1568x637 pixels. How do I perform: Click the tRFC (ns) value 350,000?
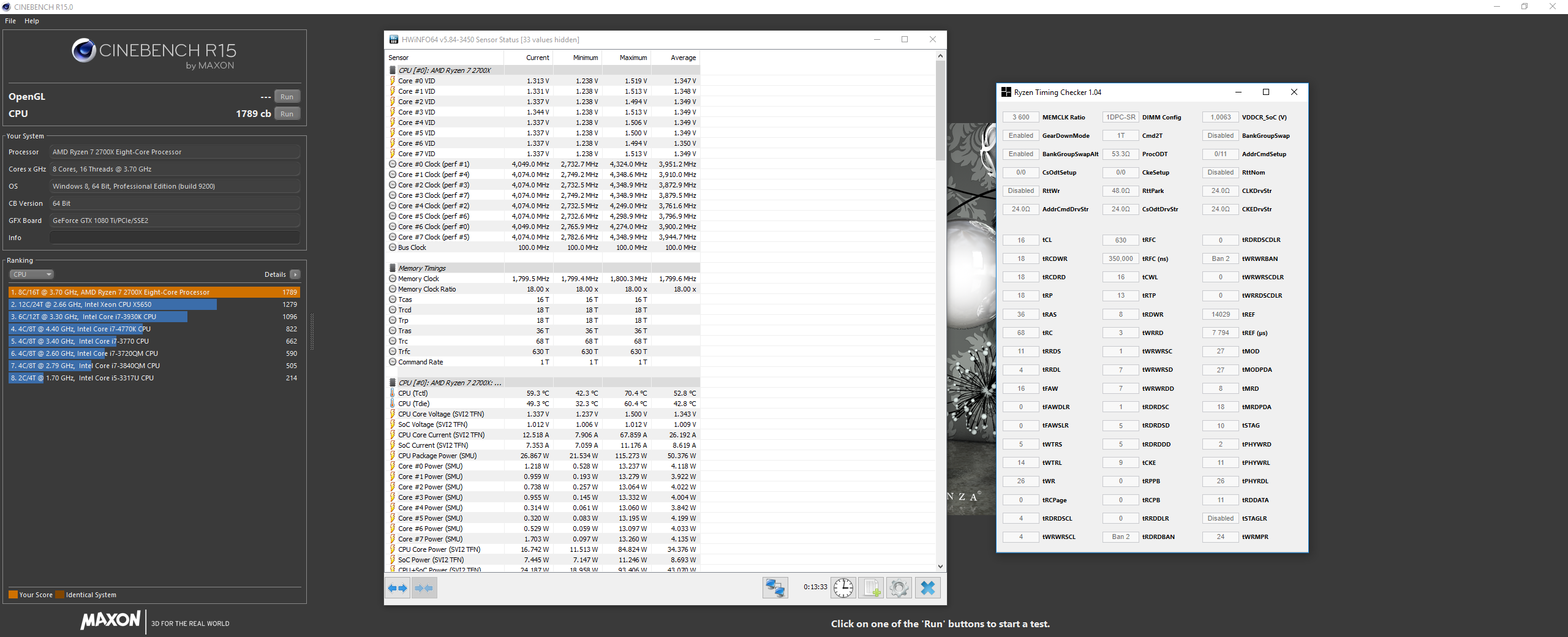coord(1121,258)
